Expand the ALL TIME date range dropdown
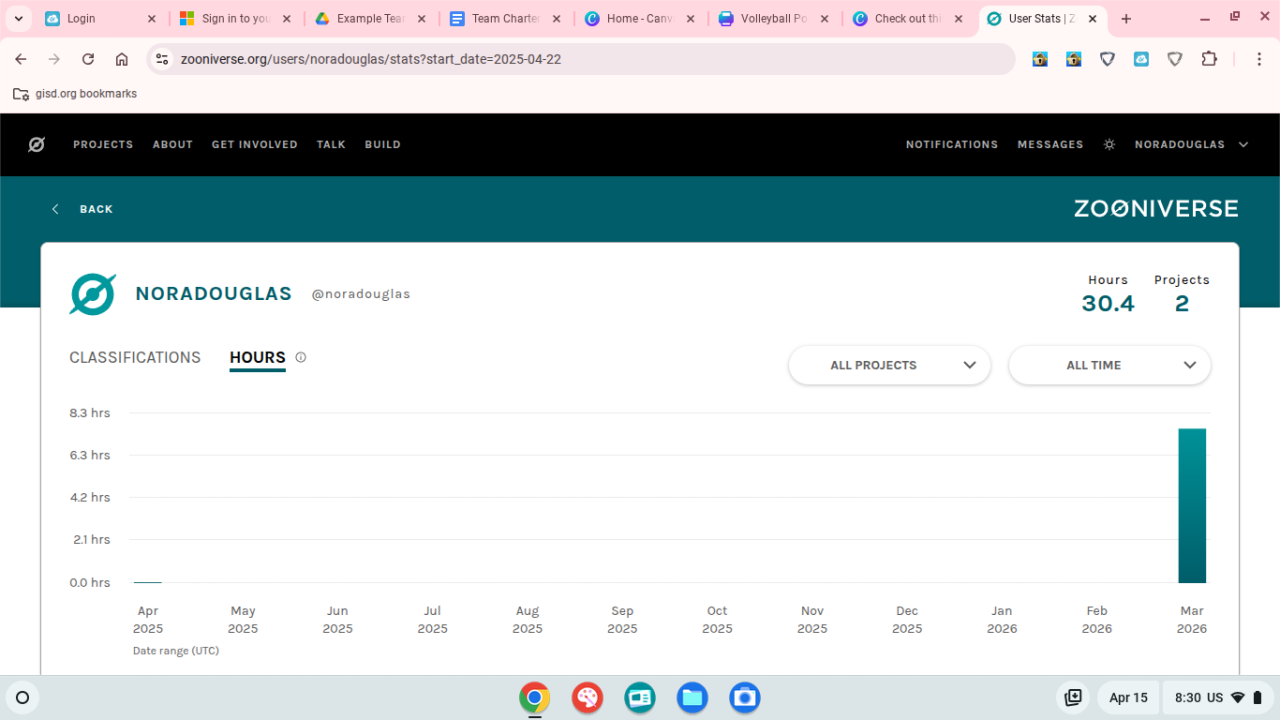The width and height of the screenshot is (1280, 720). point(1109,365)
